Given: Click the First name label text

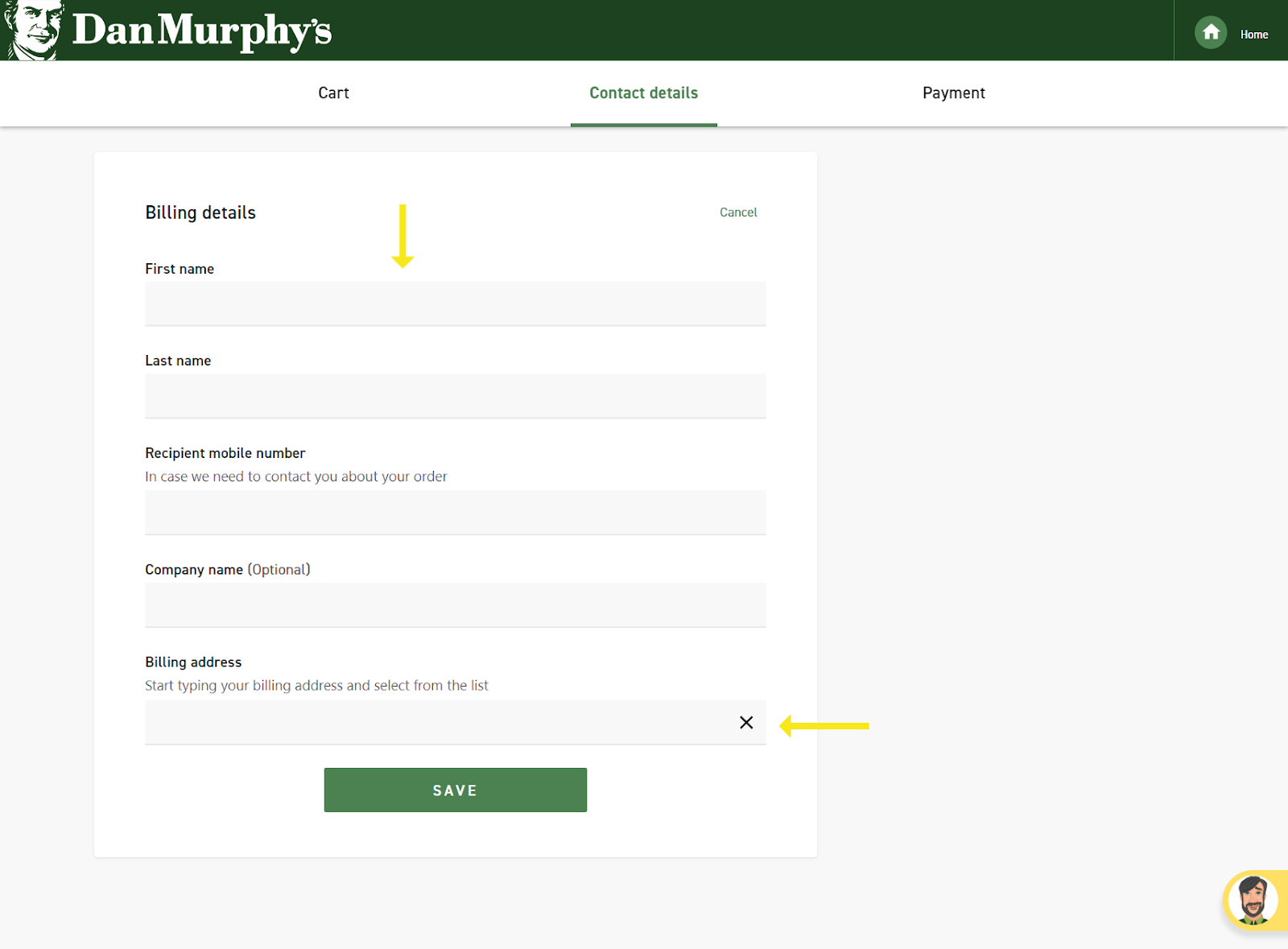Looking at the screenshot, I should tap(180, 269).
